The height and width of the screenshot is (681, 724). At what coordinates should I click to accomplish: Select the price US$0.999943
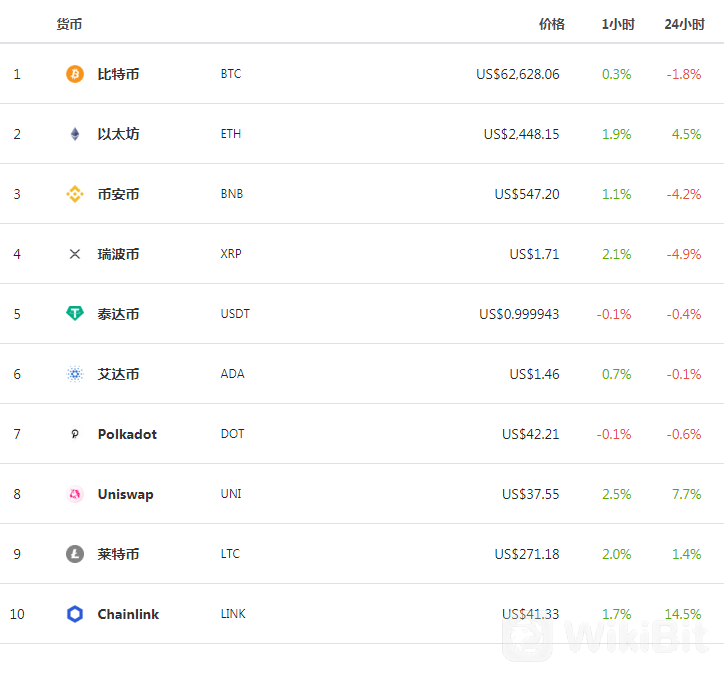coord(519,314)
